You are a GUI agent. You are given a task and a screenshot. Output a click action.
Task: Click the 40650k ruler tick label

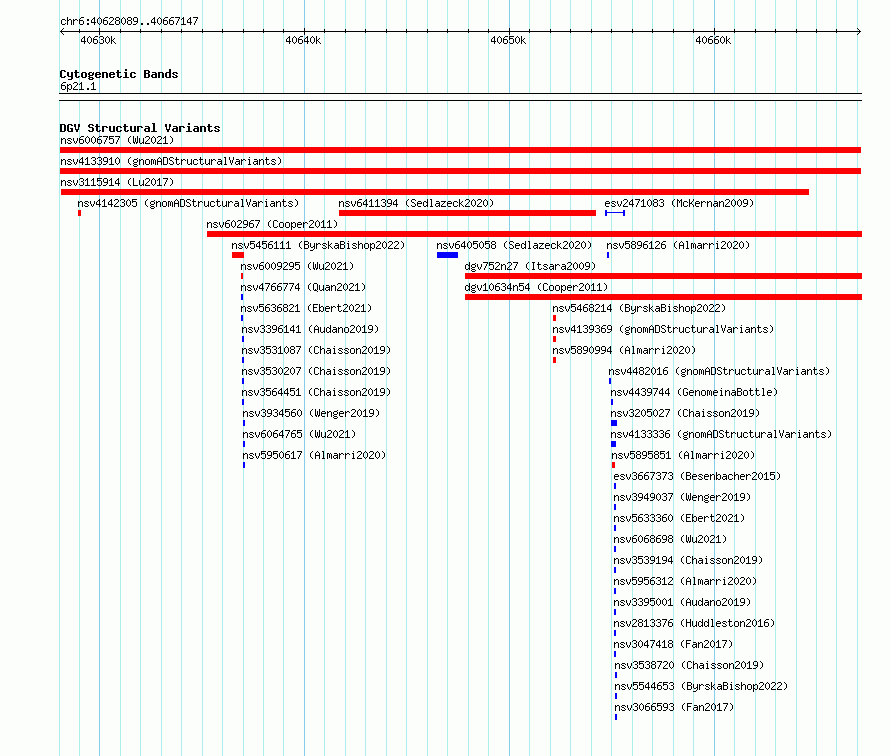(508, 40)
